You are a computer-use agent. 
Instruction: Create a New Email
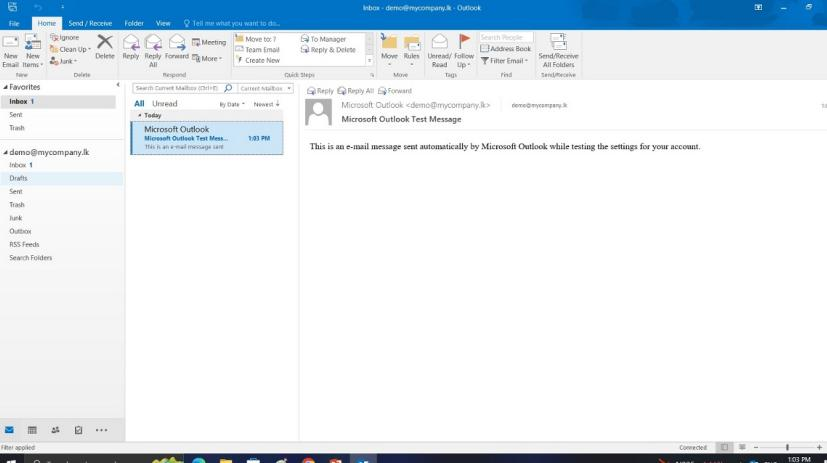pos(11,51)
